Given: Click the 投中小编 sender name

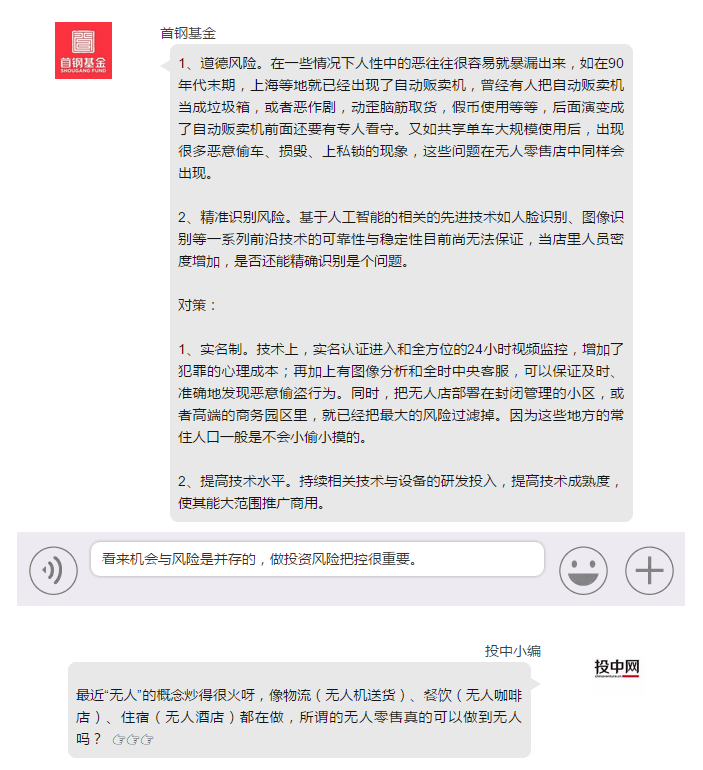Looking at the screenshot, I should [513, 651].
